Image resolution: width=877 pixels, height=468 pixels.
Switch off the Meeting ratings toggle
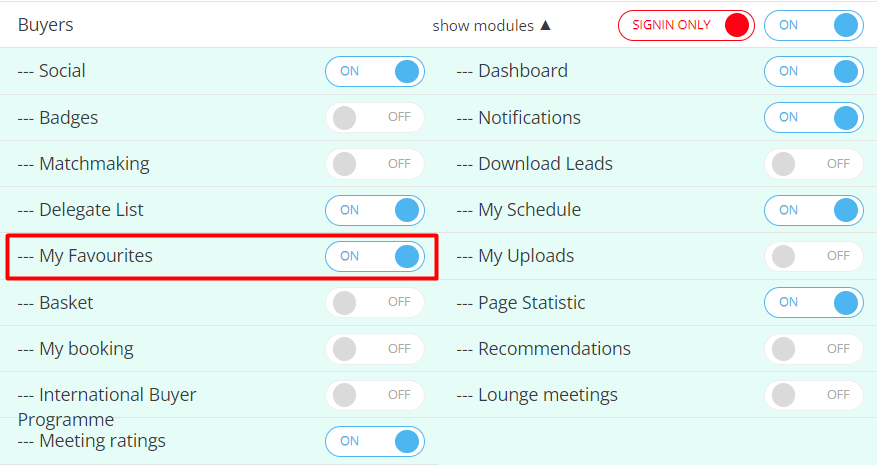point(374,441)
